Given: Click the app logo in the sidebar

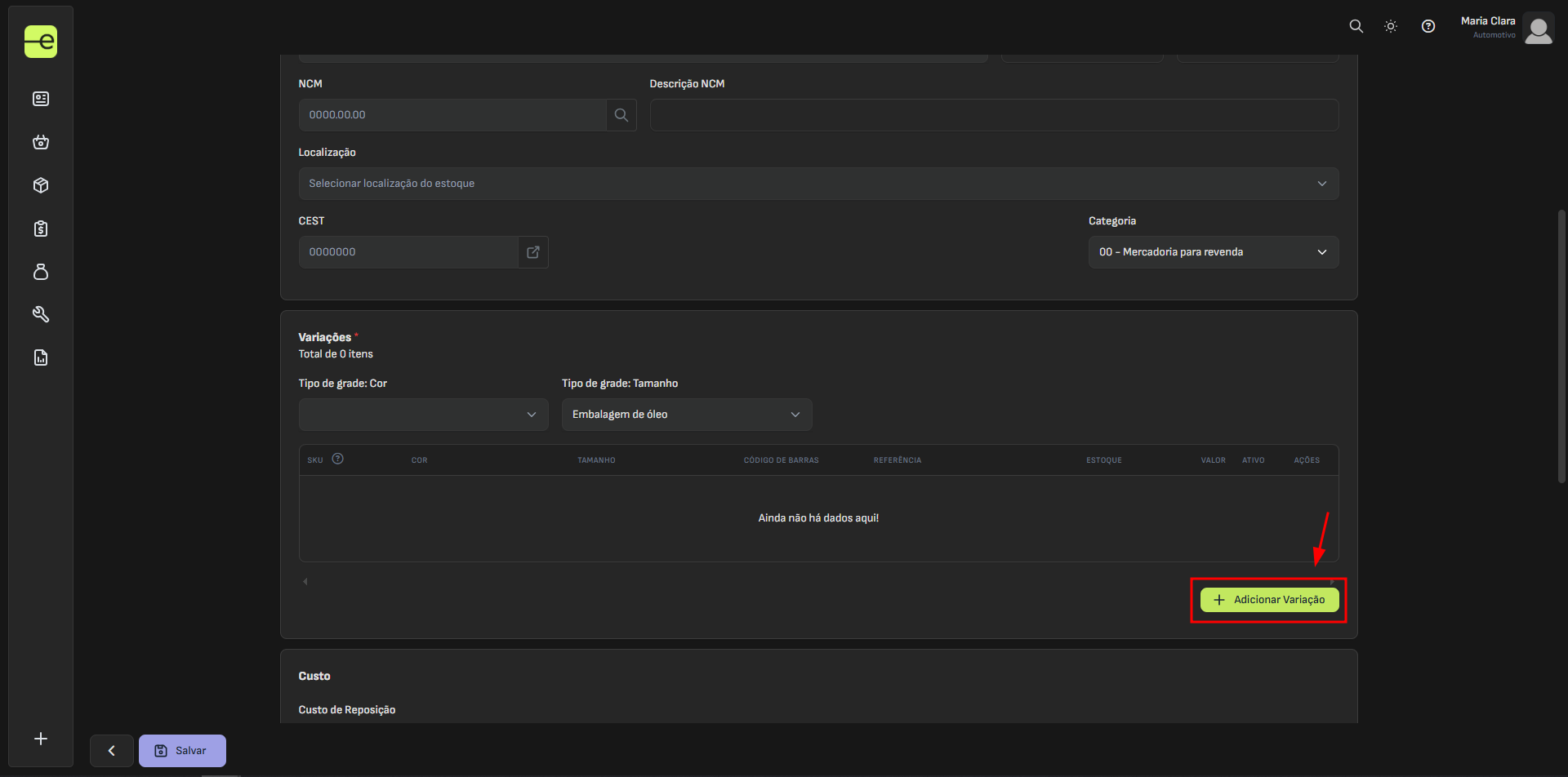Looking at the screenshot, I should pyautogui.click(x=41, y=42).
